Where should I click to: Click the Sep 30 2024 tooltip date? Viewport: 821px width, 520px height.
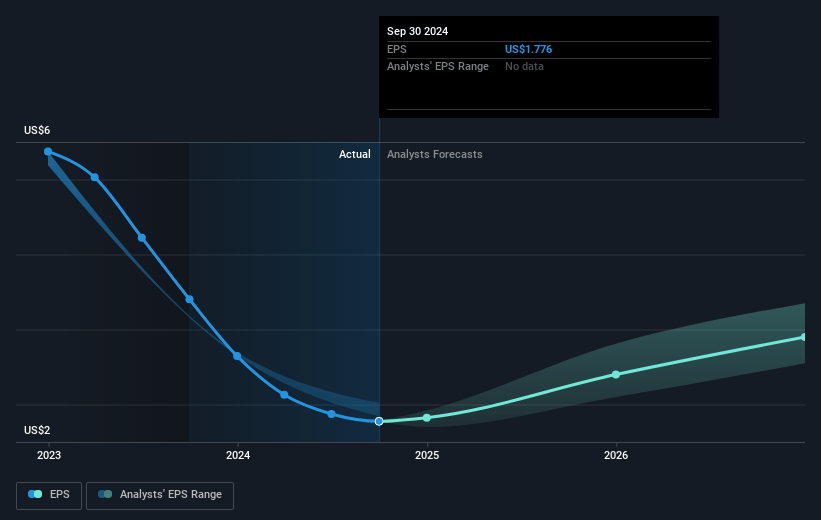coord(417,31)
